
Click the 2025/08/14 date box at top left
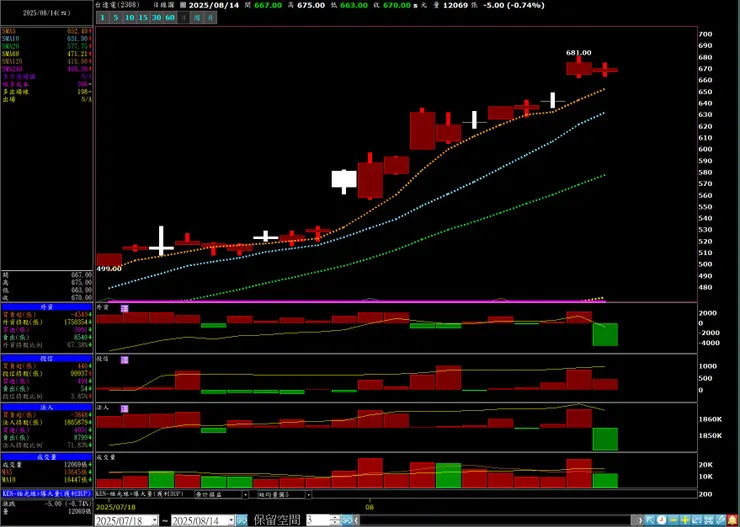pos(47,13)
